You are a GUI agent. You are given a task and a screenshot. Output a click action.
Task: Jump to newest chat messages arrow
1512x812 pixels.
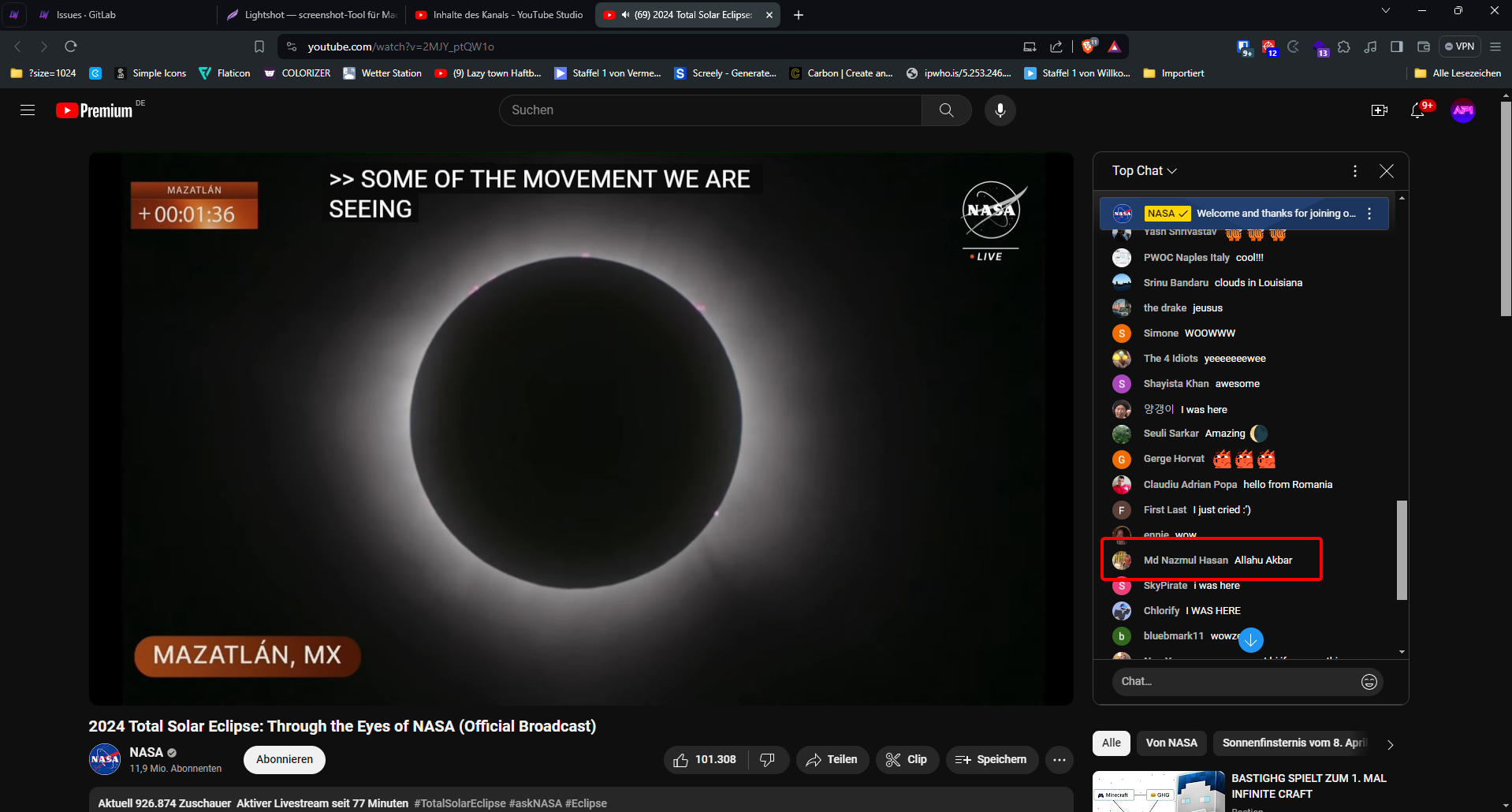(x=1250, y=639)
